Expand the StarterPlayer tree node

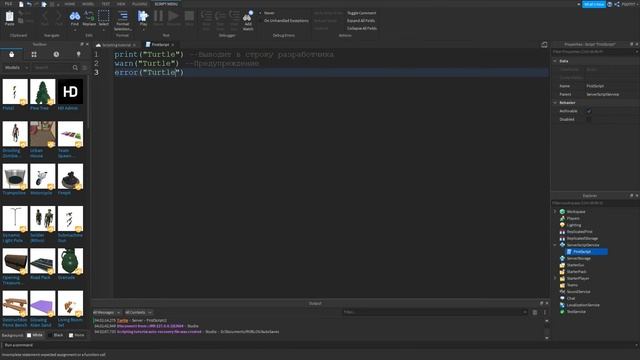coord(555,278)
